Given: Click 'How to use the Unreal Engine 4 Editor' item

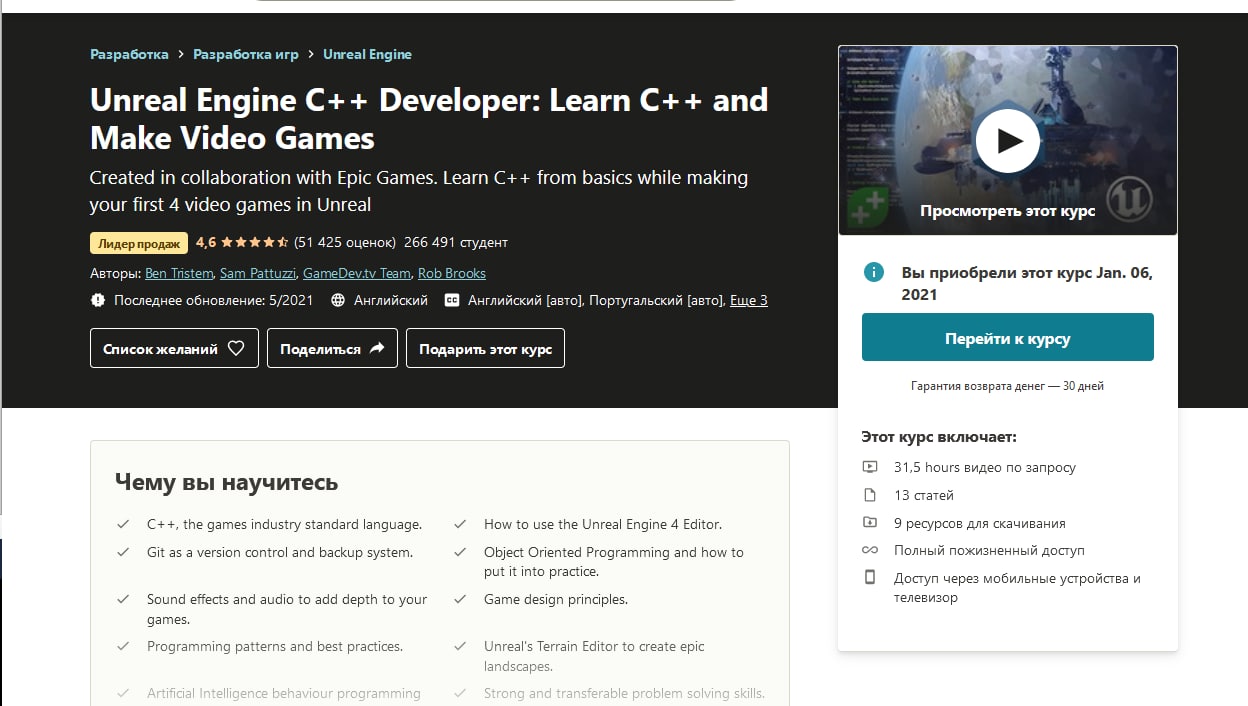Looking at the screenshot, I should tap(603, 524).
